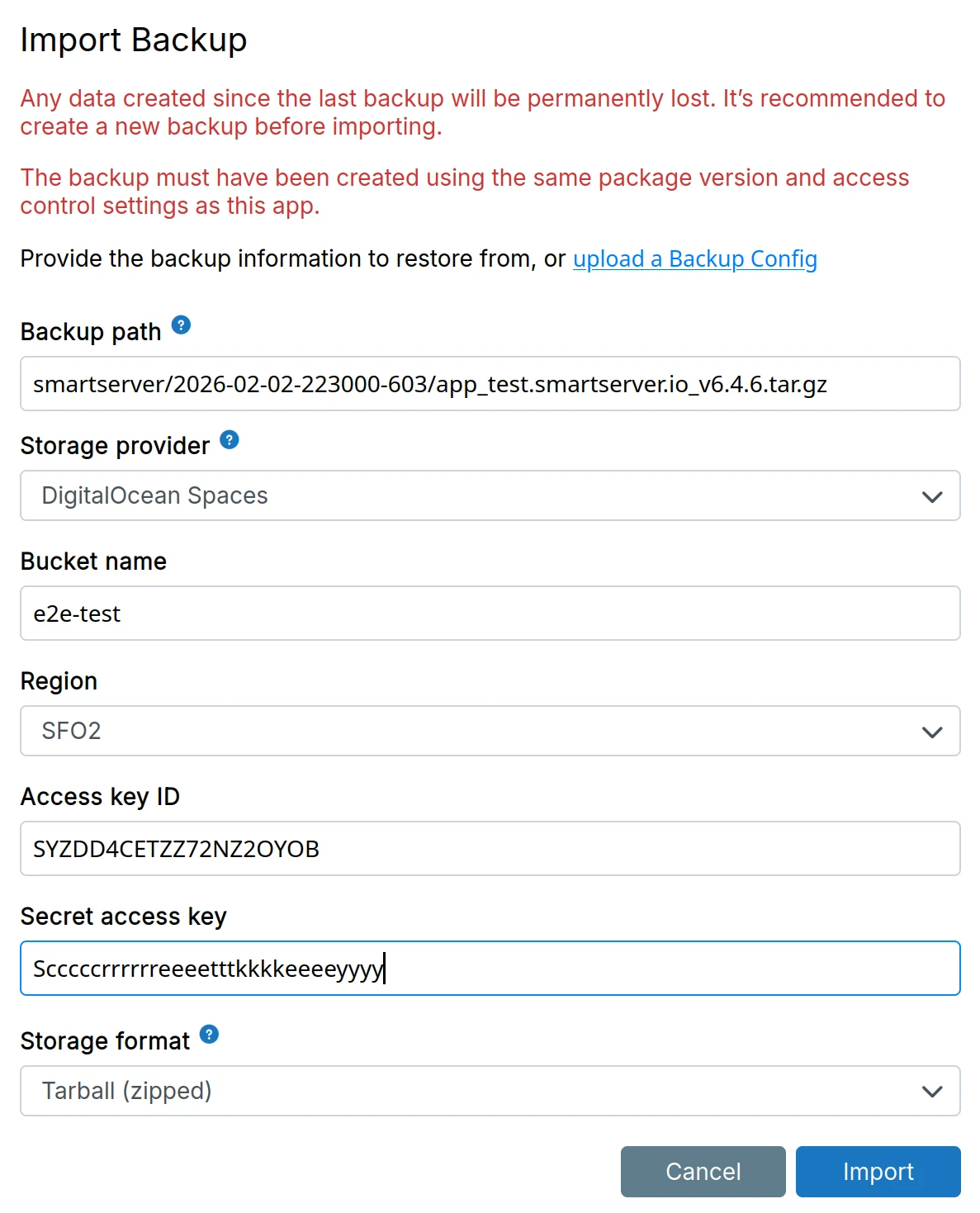Focus the Access key ID field

click(490, 849)
